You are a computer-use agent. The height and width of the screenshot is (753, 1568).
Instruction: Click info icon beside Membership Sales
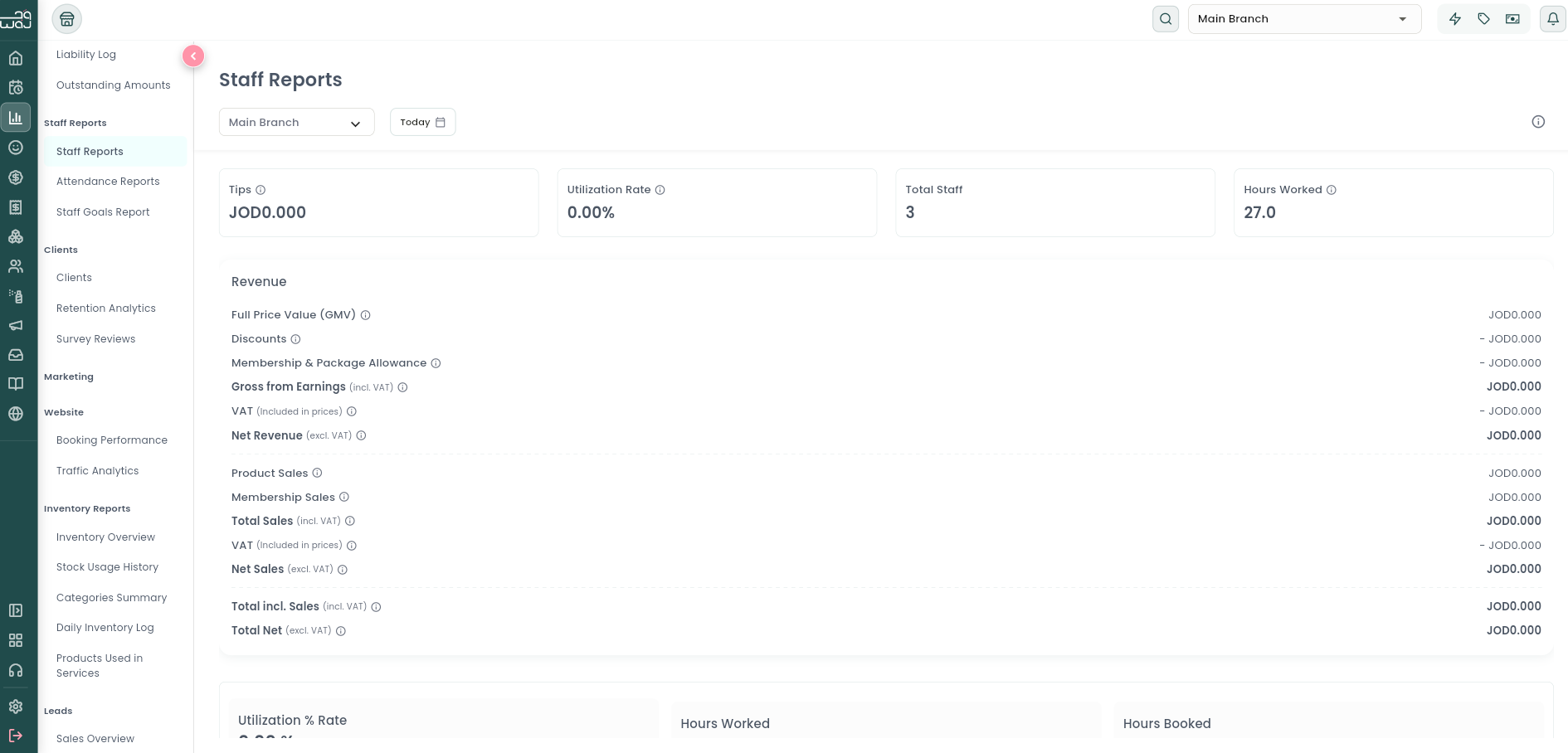coord(344,497)
